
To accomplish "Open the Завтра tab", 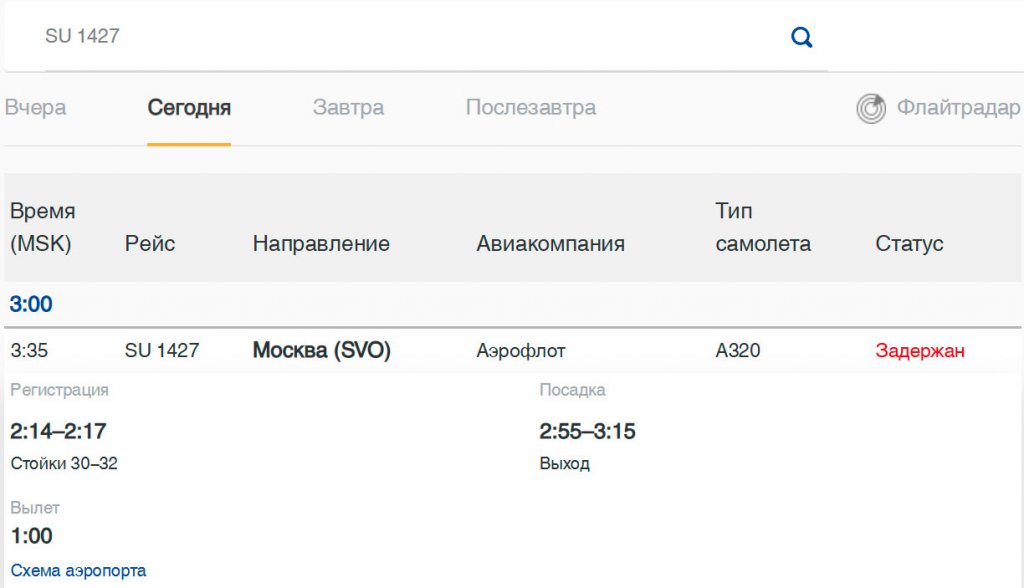I will click(x=348, y=108).
